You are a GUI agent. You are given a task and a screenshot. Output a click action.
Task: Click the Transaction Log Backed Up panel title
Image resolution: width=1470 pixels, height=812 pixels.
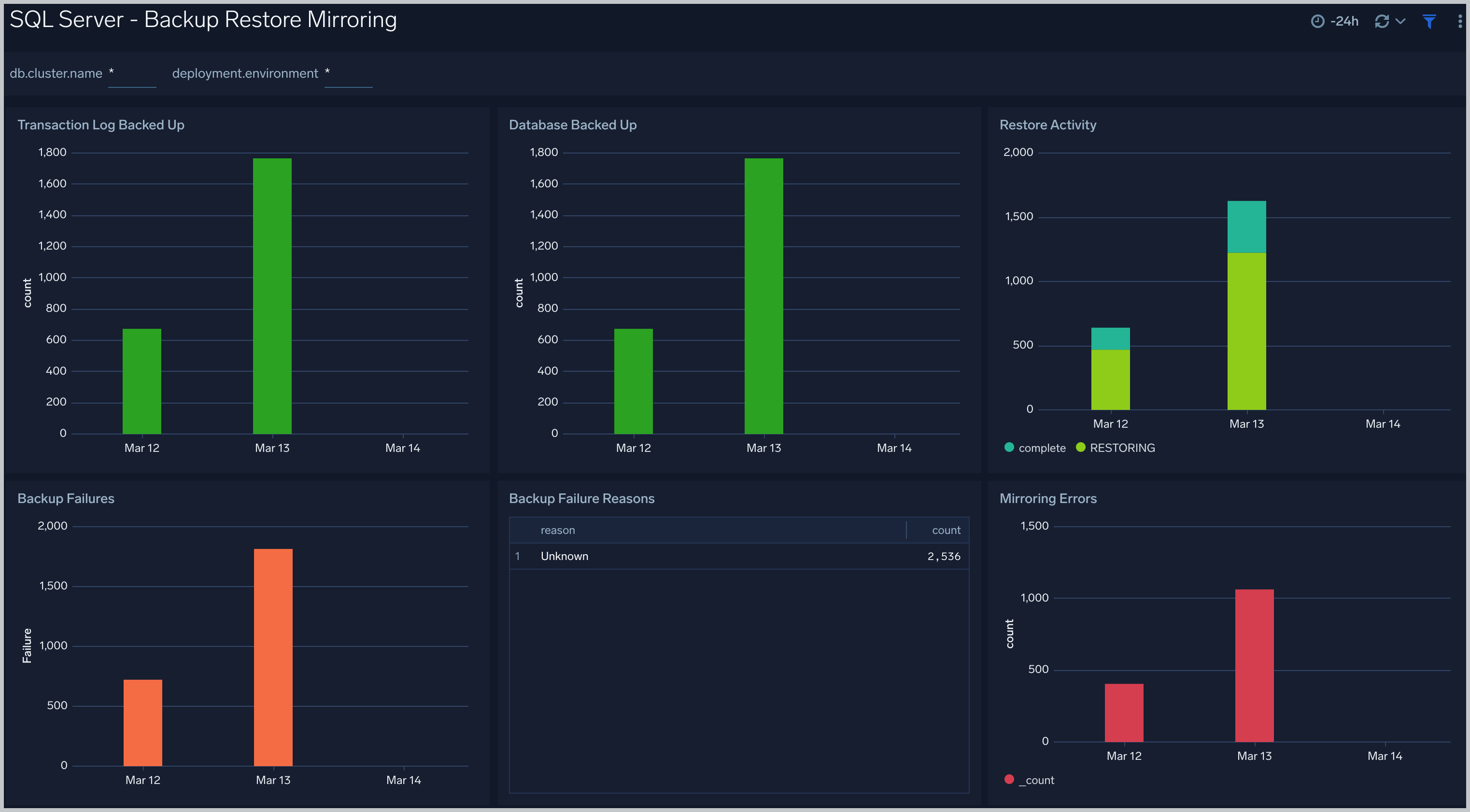click(101, 125)
